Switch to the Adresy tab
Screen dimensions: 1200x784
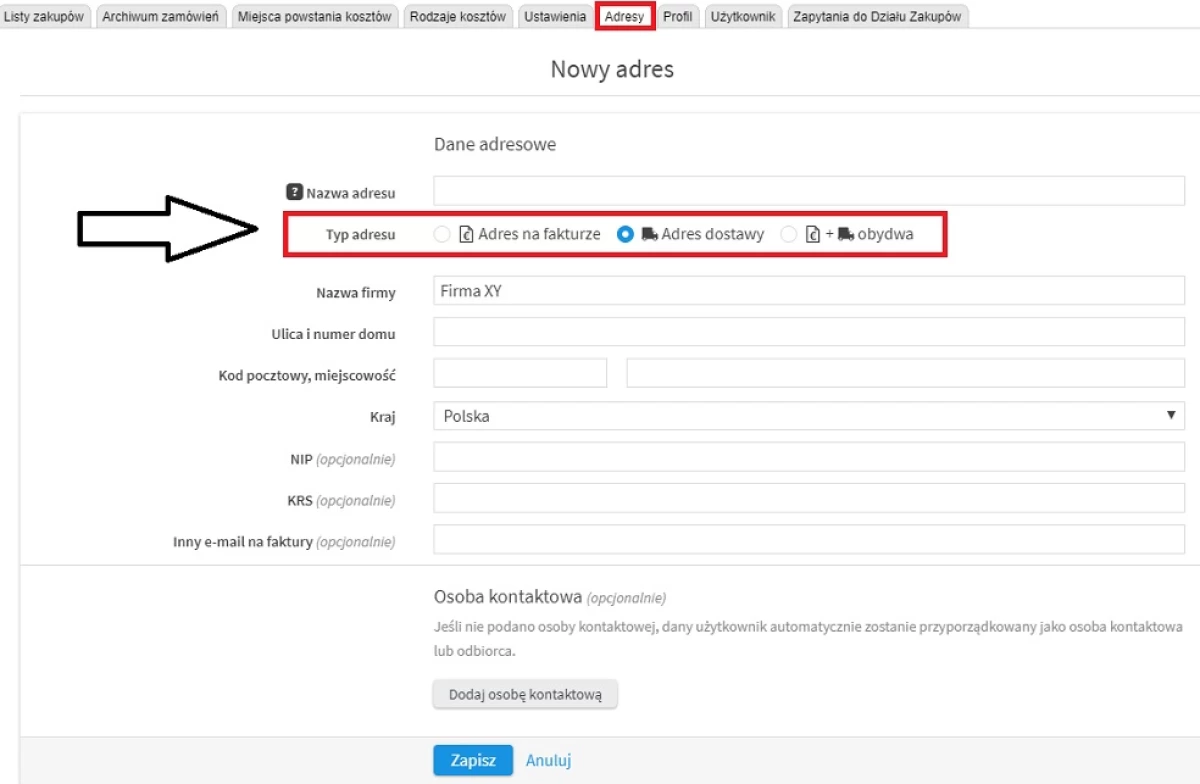(x=625, y=16)
